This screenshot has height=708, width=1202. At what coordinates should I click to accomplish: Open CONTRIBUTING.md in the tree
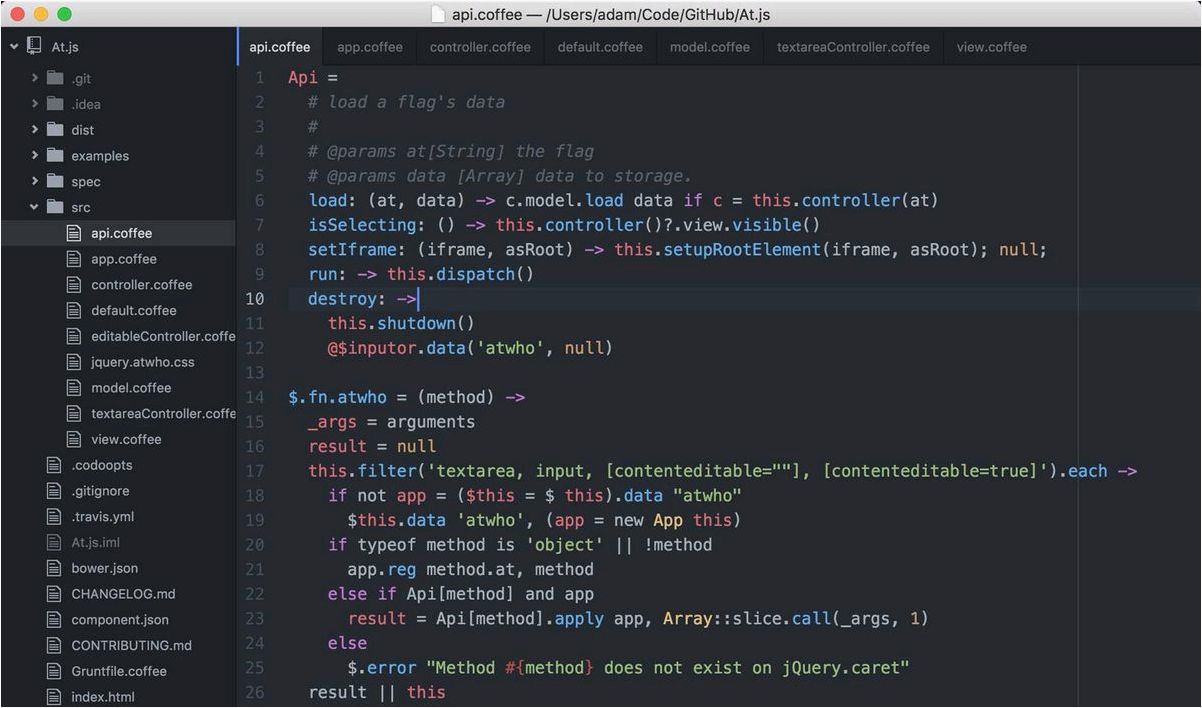(131, 645)
